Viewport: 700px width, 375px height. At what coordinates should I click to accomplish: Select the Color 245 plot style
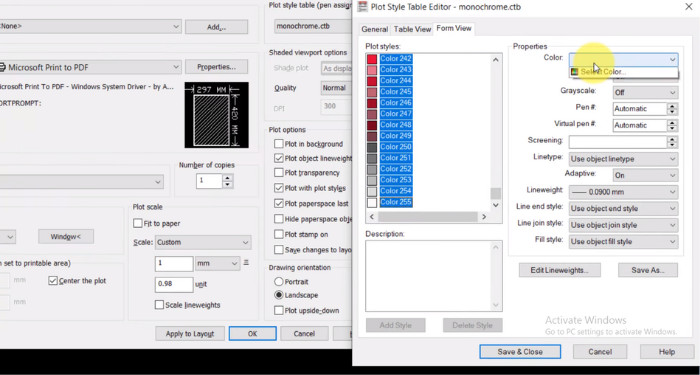tap(396, 92)
